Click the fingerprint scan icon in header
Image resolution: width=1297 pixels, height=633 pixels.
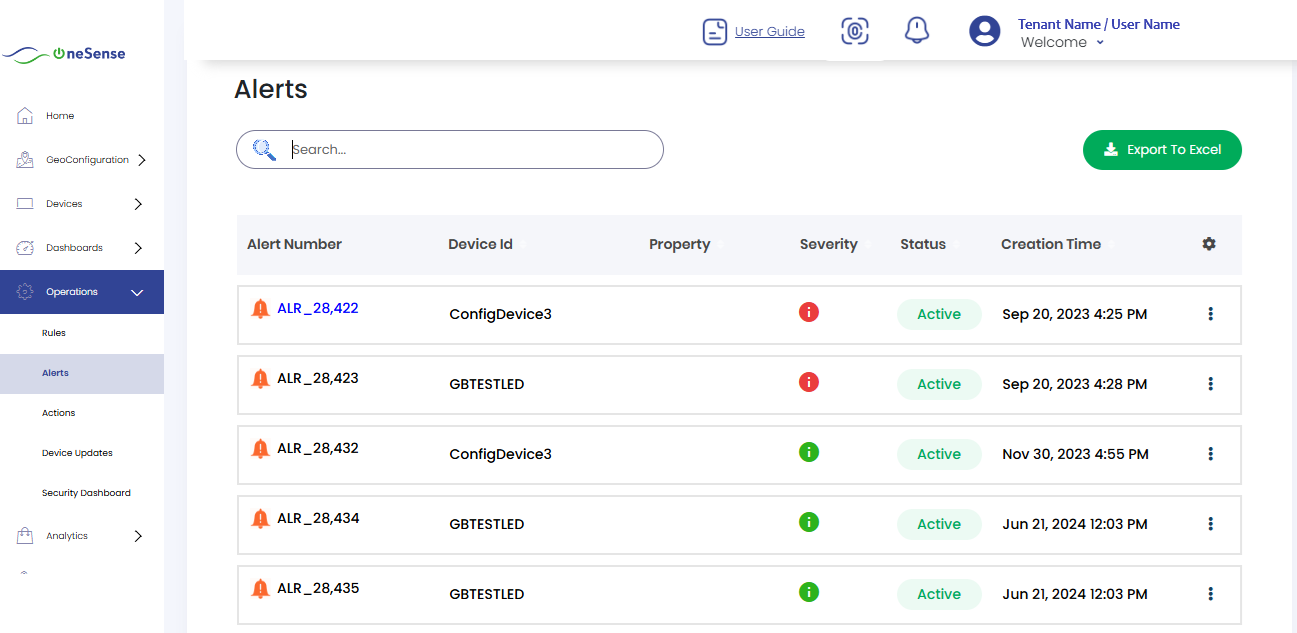[854, 31]
